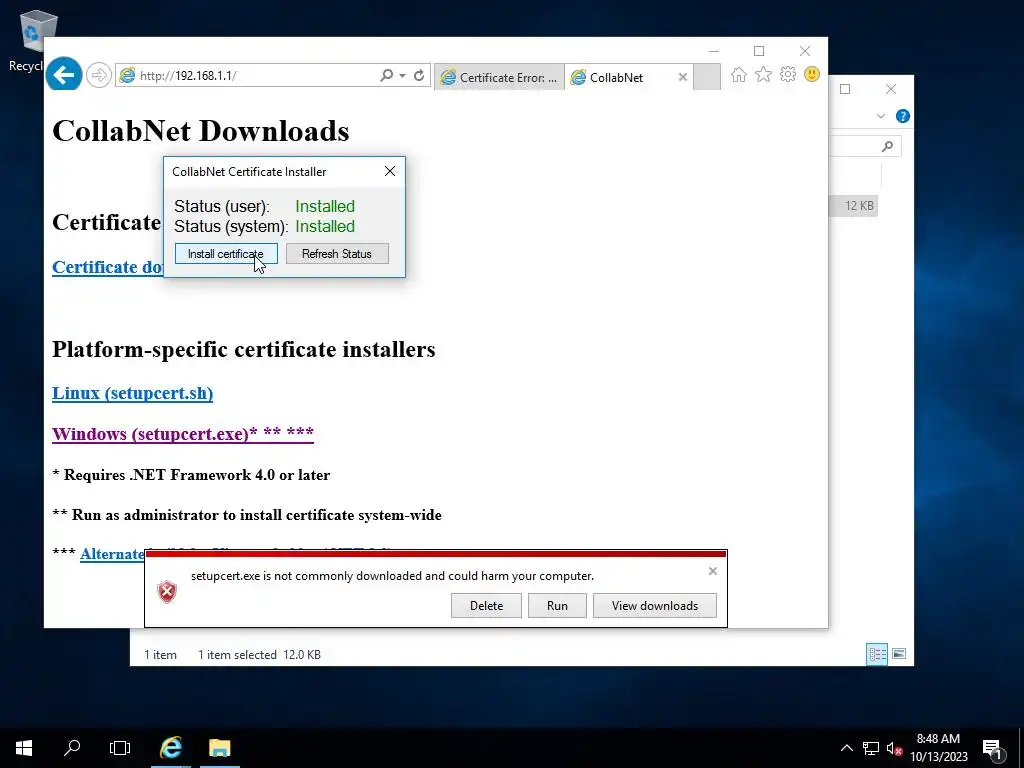Open the Windows Start menu
This screenshot has width=1024, height=768.
(24, 748)
